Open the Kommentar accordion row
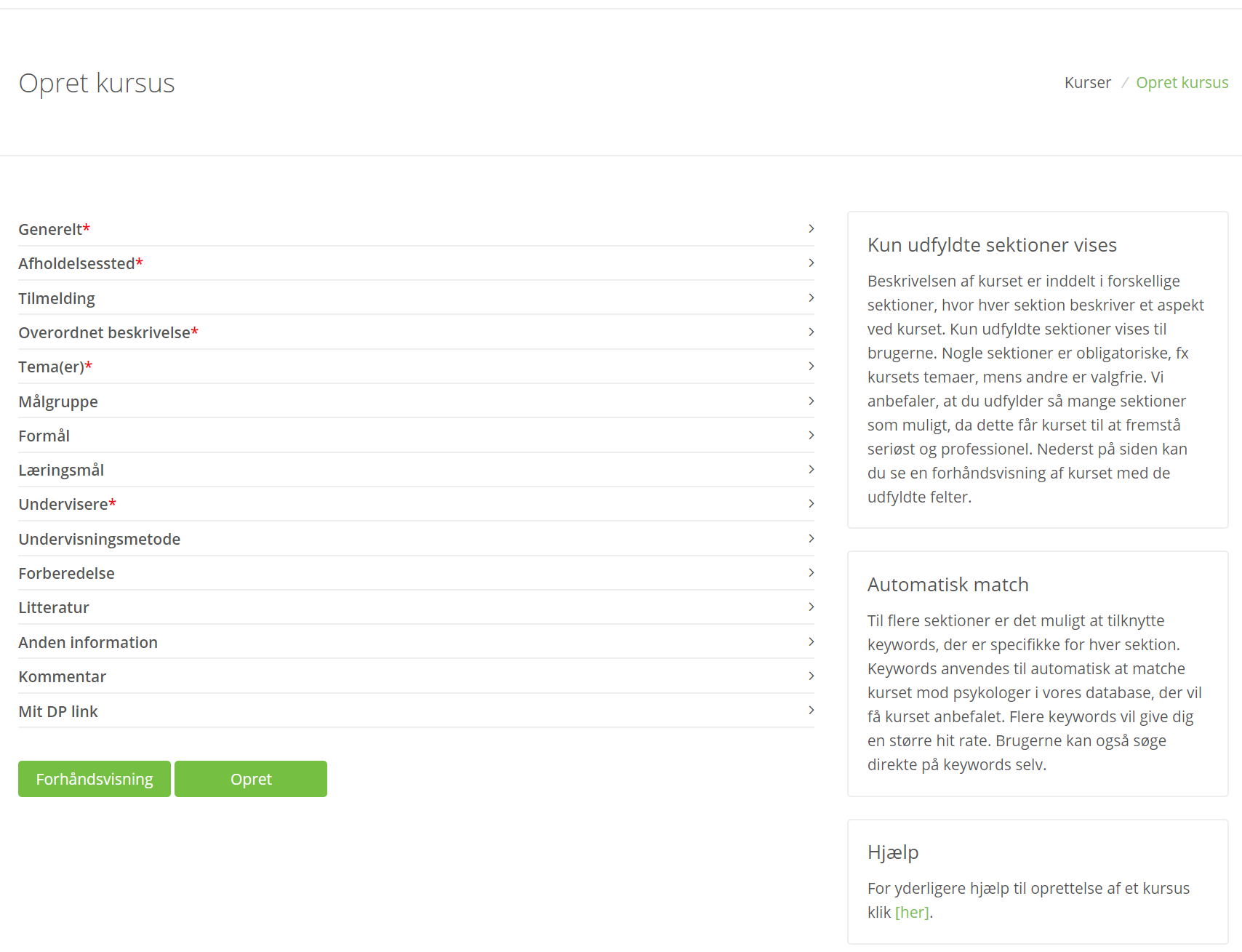The image size is (1242, 952). coord(416,676)
